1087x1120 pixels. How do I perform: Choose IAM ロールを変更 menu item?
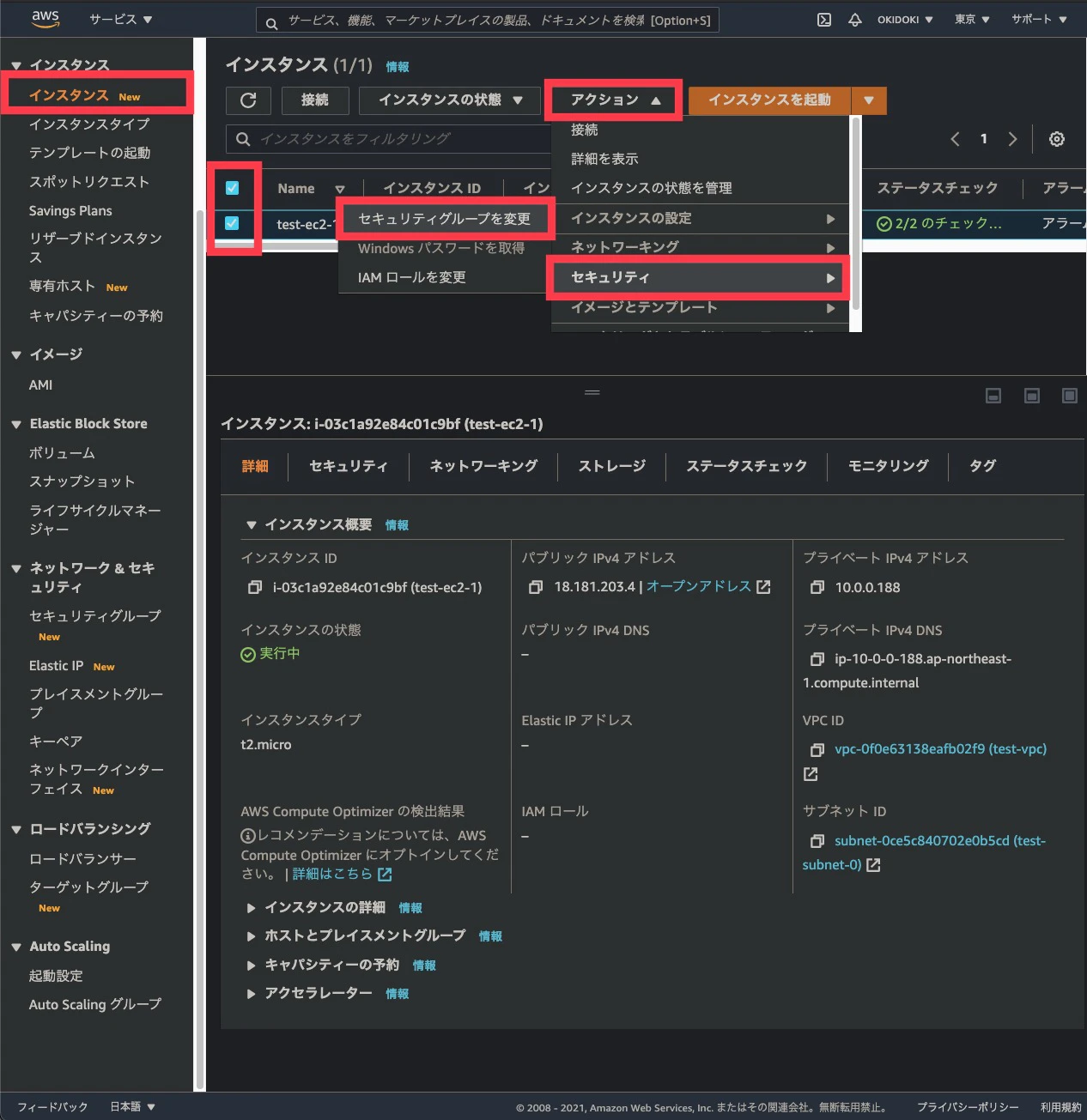412,278
